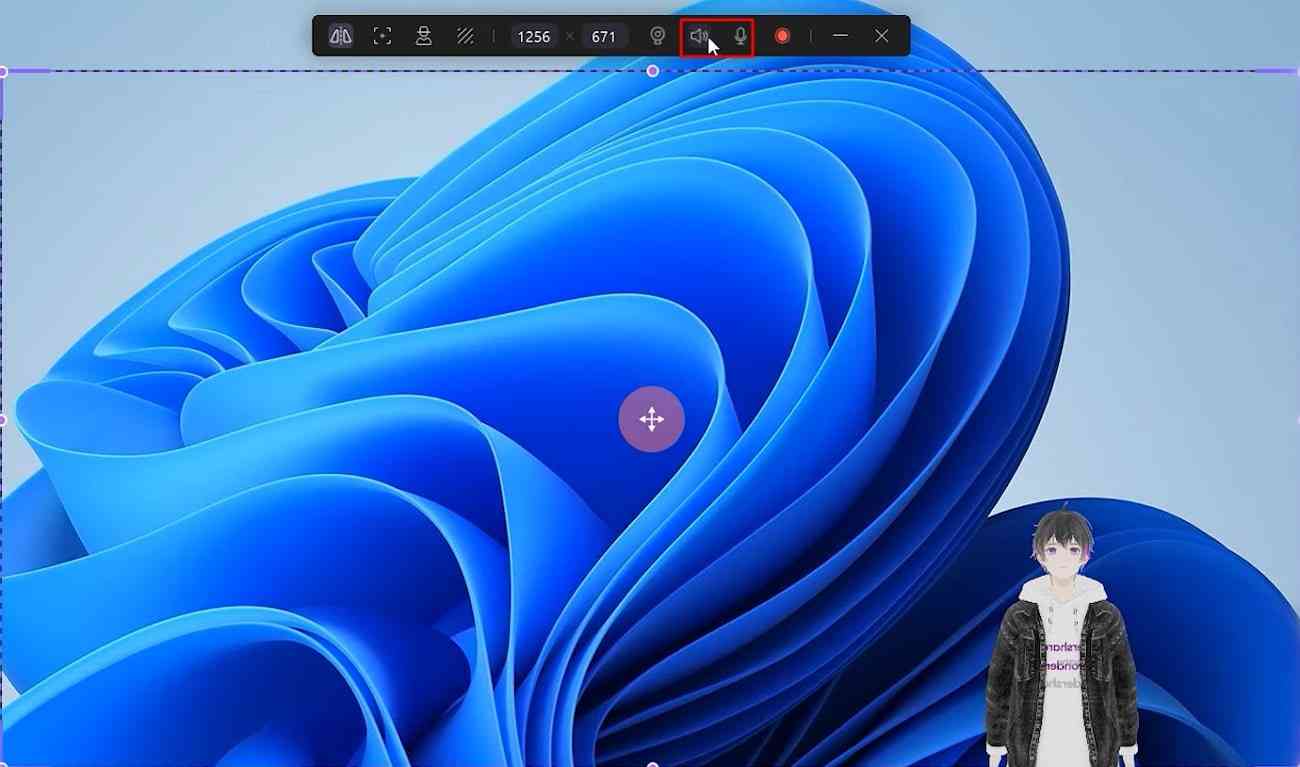1300x767 pixels.
Task: Mute the system audio speaker icon
Action: (699, 36)
